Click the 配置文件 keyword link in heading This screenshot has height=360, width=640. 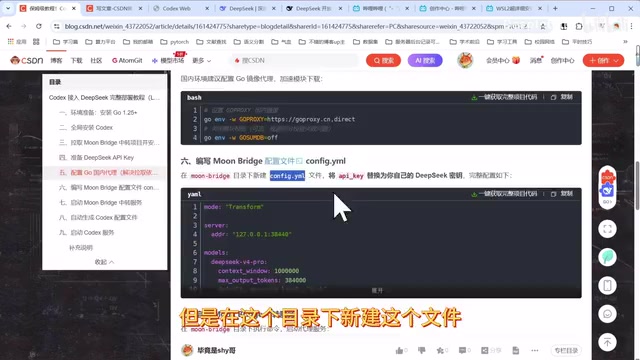[x=284, y=161]
